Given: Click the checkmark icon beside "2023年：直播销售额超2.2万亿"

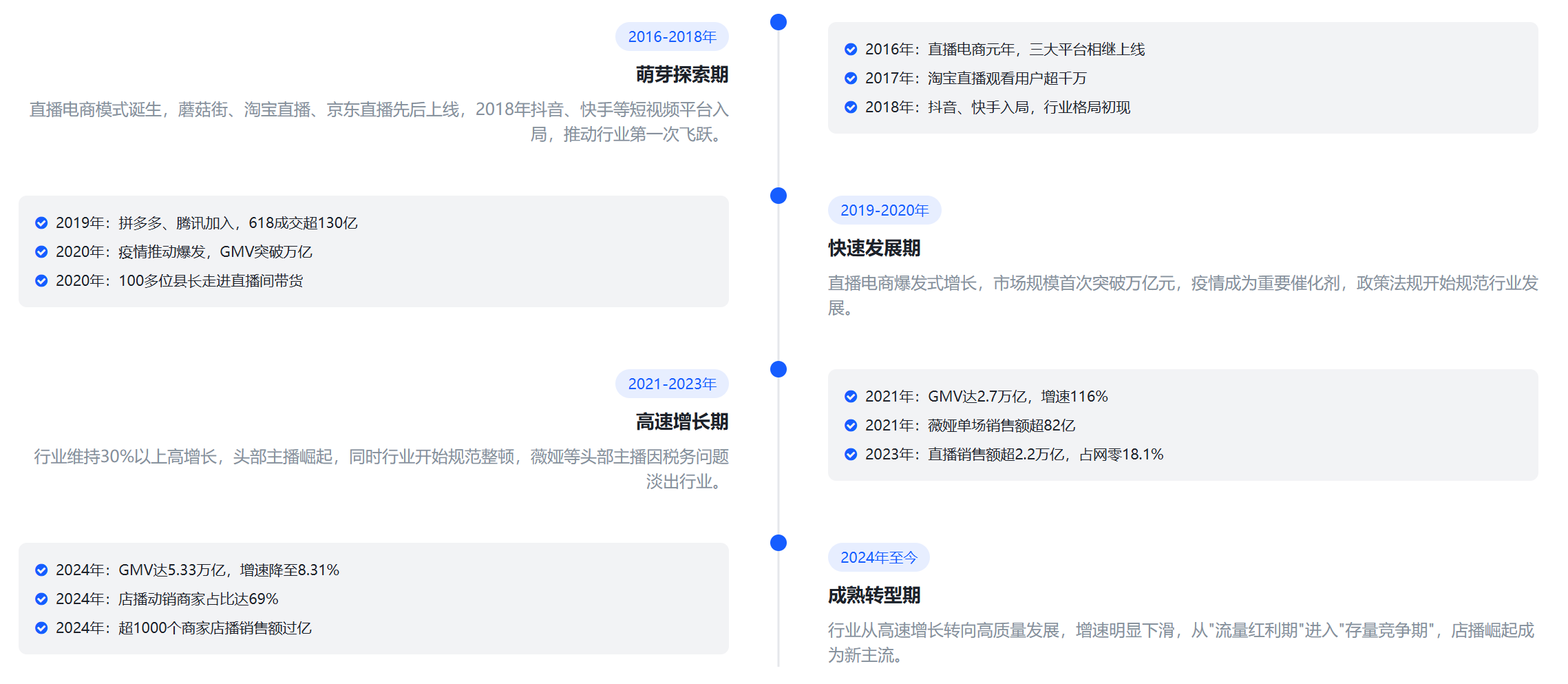Looking at the screenshot, I should (x=850, y=455).
